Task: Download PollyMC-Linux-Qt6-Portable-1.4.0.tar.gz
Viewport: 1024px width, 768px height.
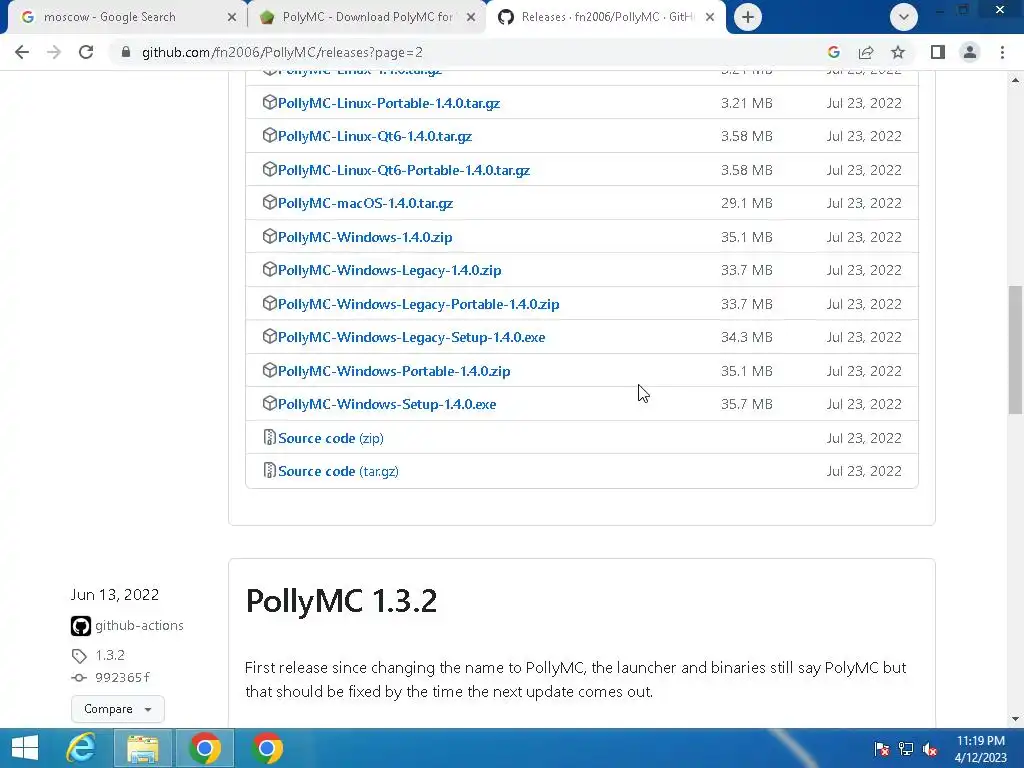Action: 404,170
